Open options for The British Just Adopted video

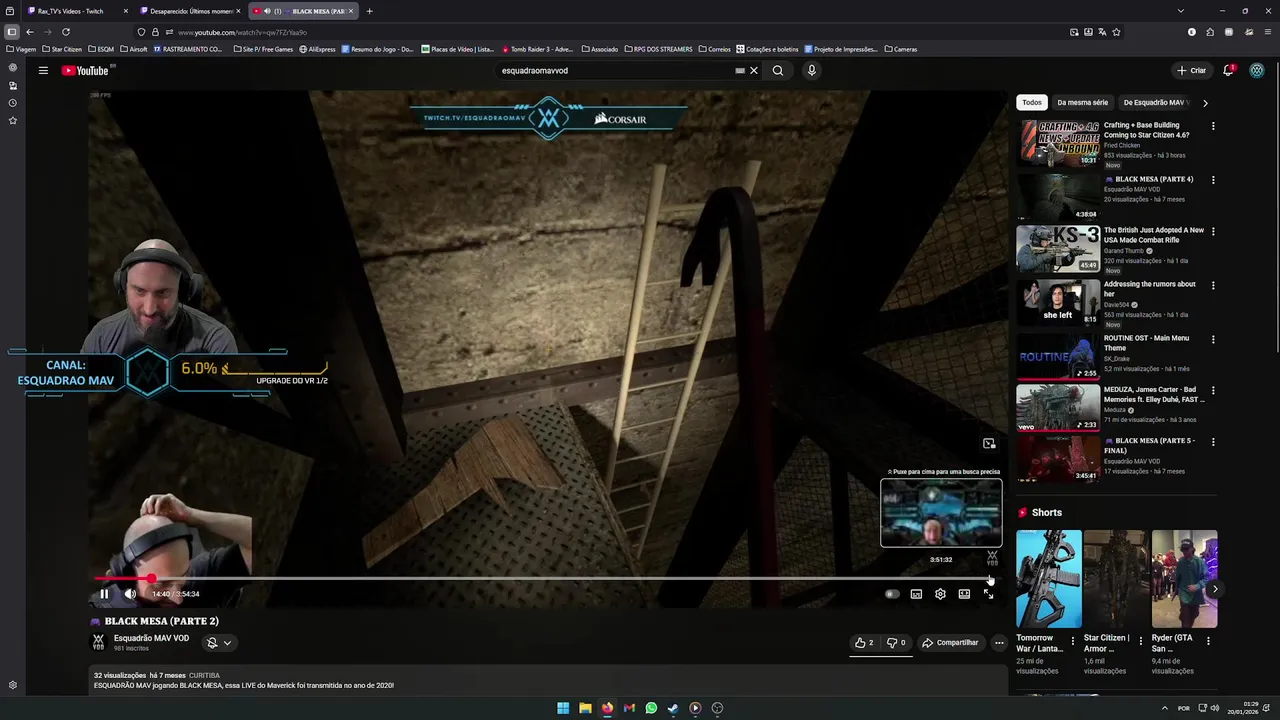[x=1213, y=231]
